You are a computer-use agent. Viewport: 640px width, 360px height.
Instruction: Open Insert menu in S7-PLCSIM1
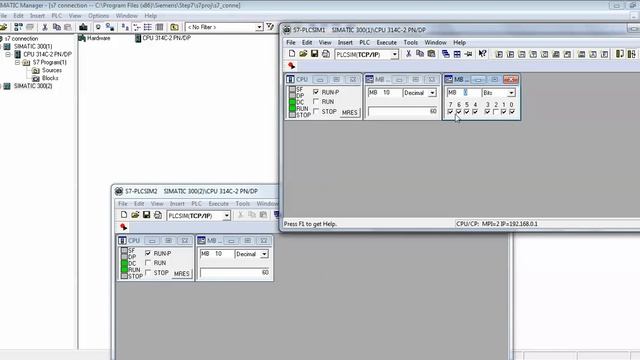(x=345, y=42)
